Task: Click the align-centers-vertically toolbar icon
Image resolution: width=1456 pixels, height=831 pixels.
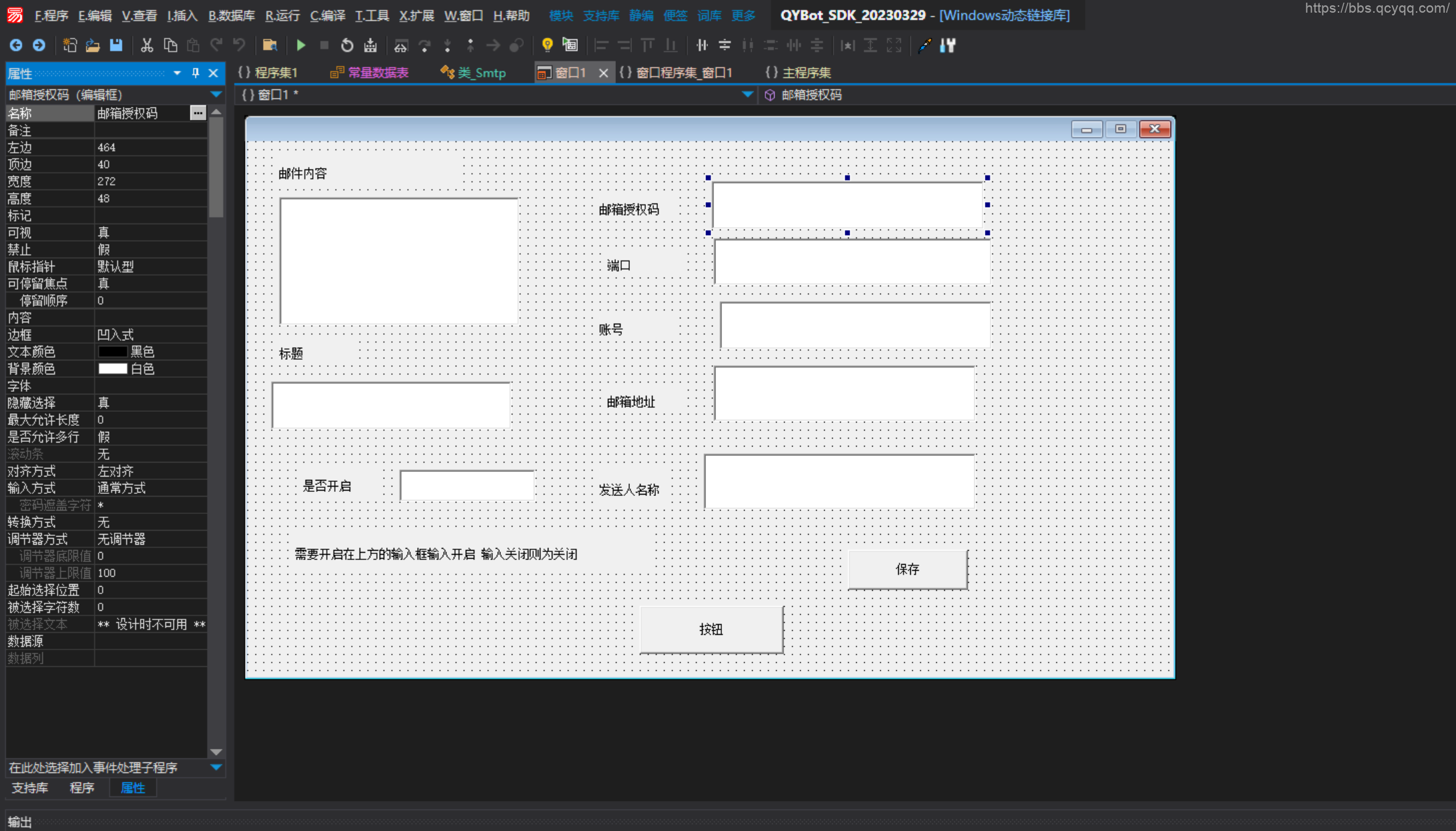Action: click(x=702, y=45)
